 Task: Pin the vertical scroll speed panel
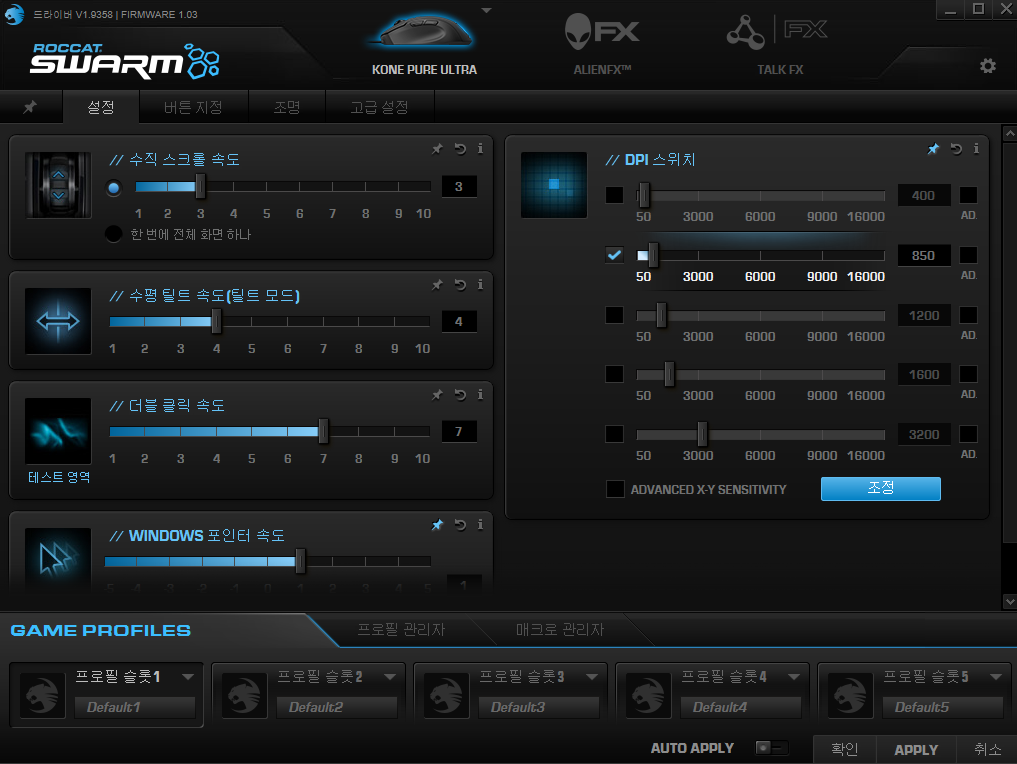pos(437,149)
